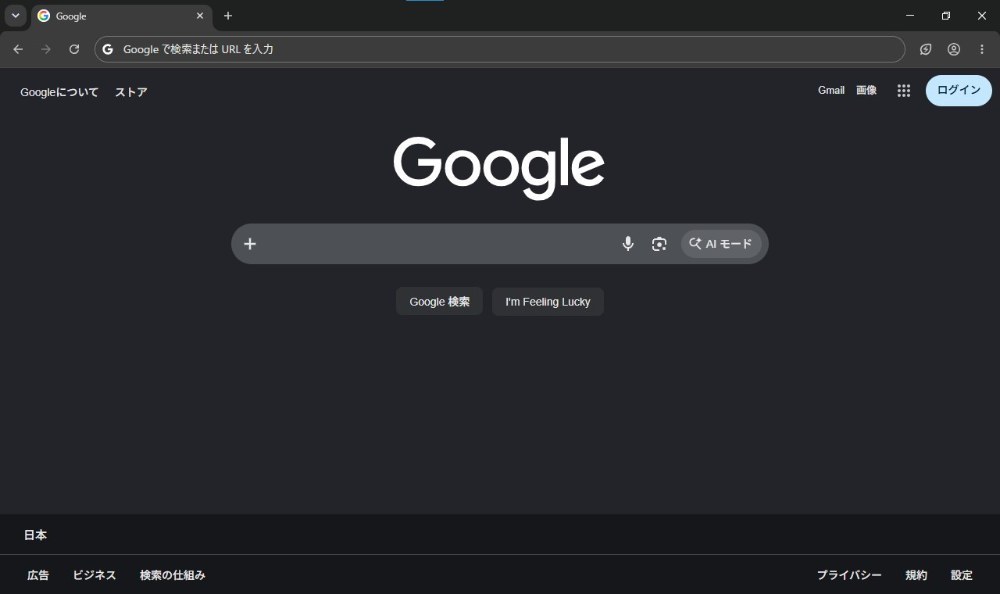The width and height of the screenshot is (1000, 594).
Task: Open the Chrome profile icon
Action: (953, 49)
